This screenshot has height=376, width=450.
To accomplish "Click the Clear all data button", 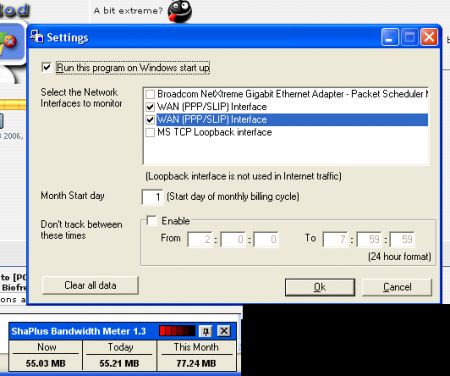I will [90, 285].
